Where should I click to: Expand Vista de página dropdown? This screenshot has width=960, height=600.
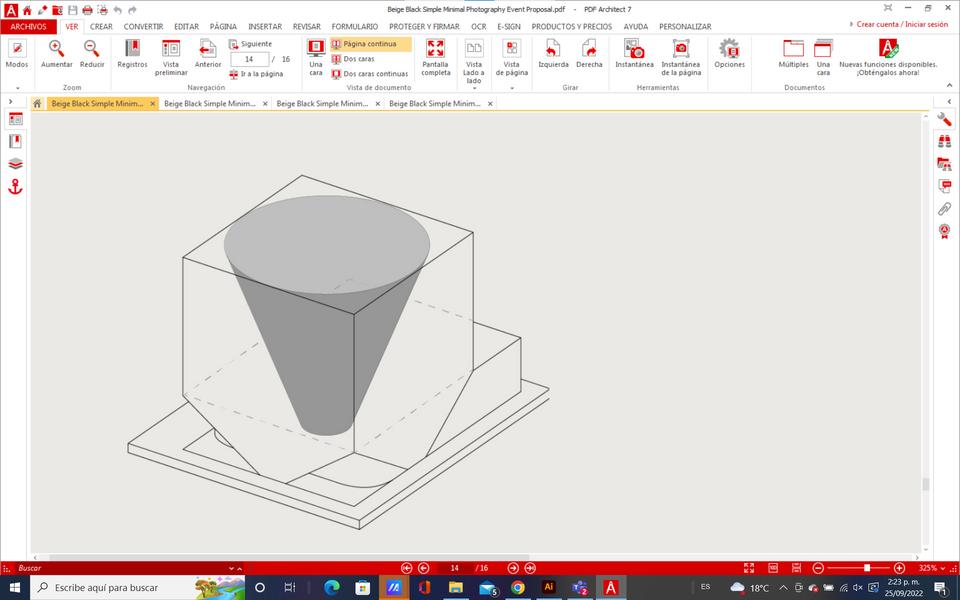[512, 88]
